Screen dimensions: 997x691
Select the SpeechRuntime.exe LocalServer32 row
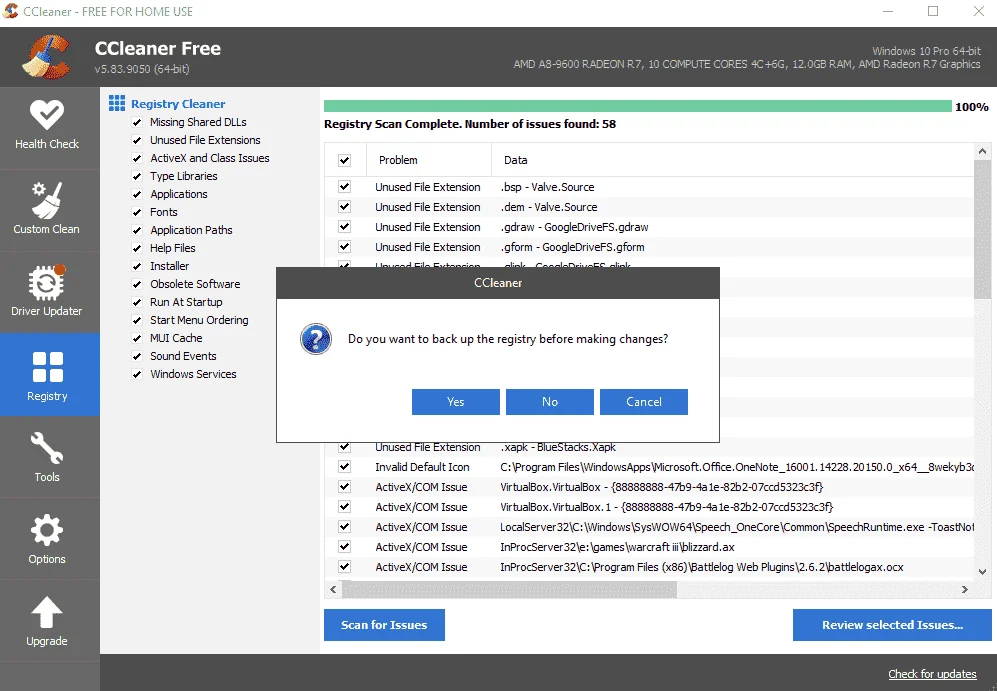[x=649, y=527]
